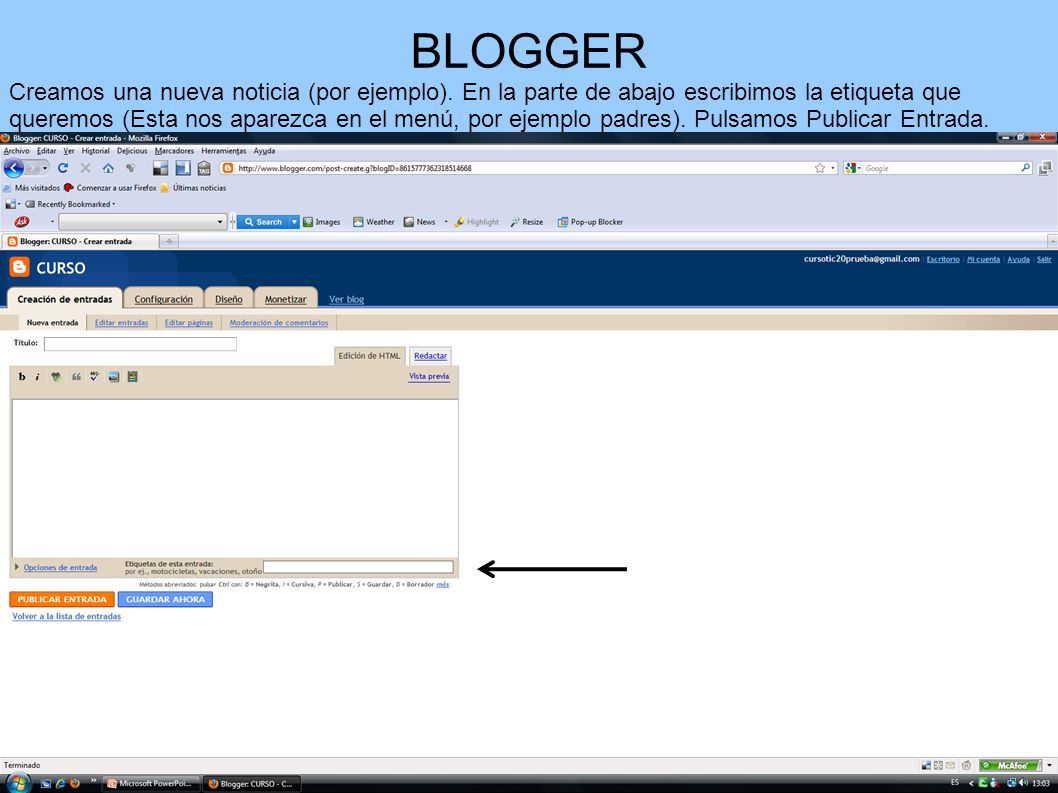Click the etiquetas (labels) input field
Viewport: 1058px width, 793px height.
[x=358, y=567]
